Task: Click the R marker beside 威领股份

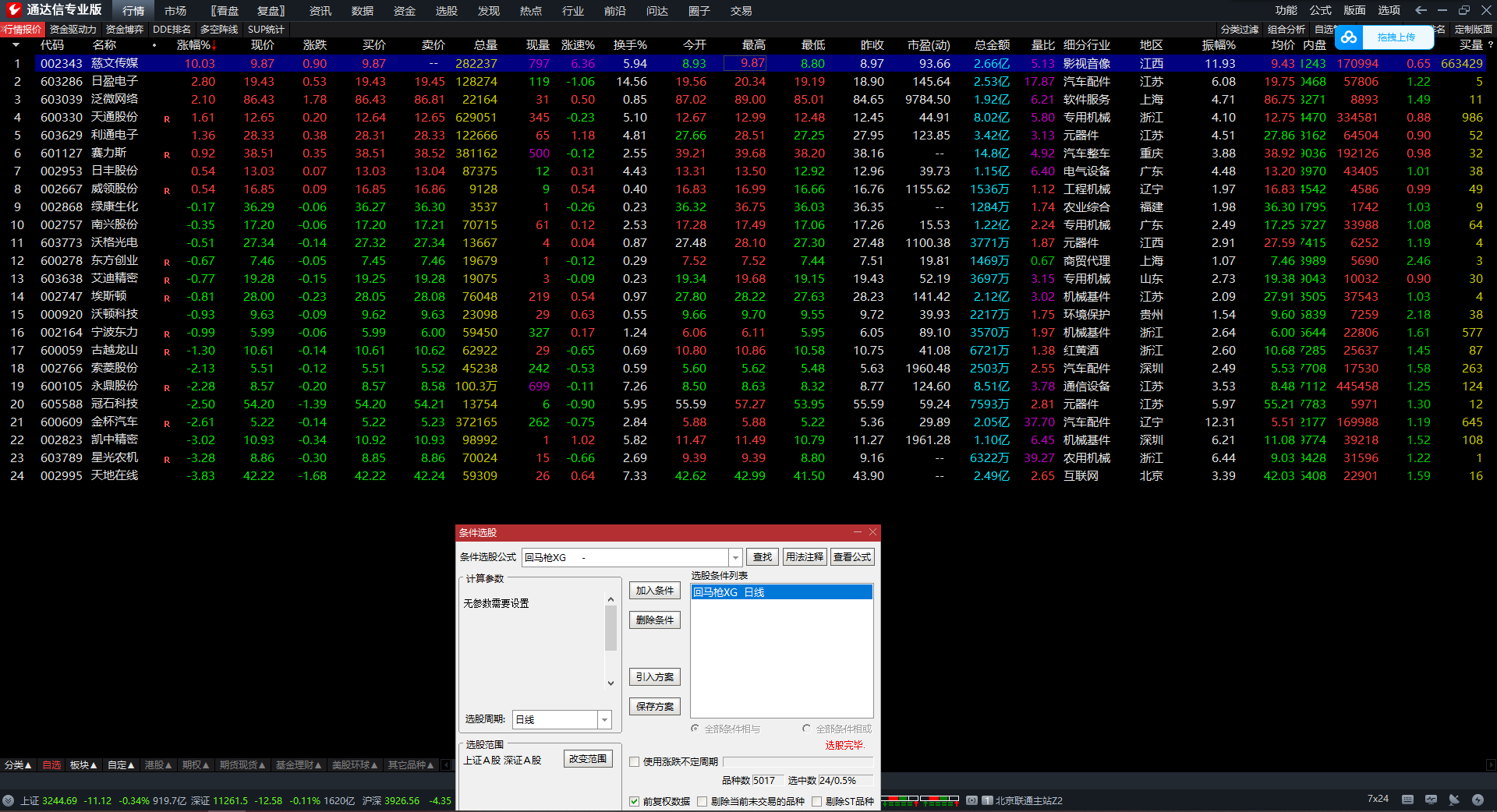Action: [x=167, y=191]
